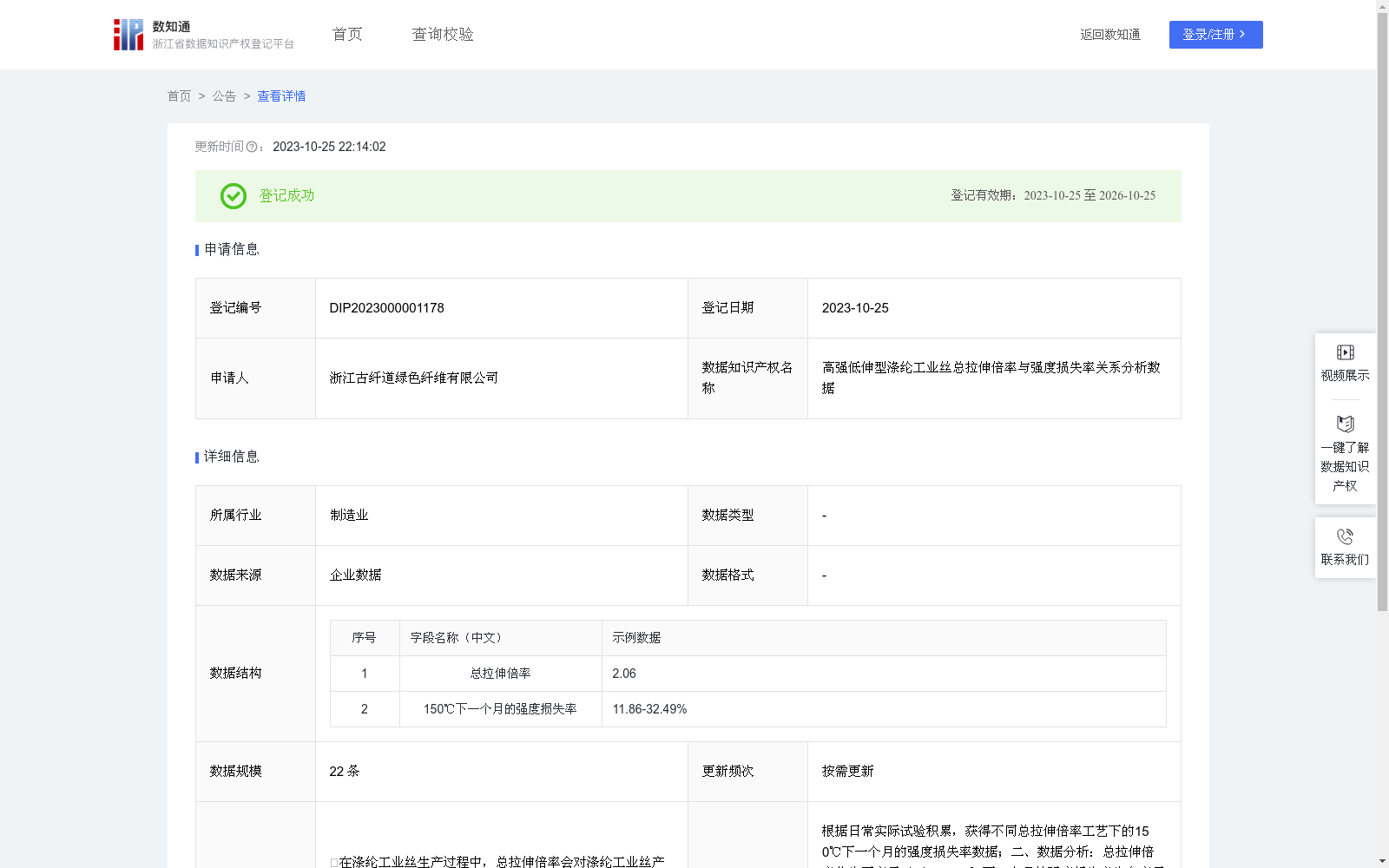Click 查看详情 in the breadcrumb

[x=281, y=96]
